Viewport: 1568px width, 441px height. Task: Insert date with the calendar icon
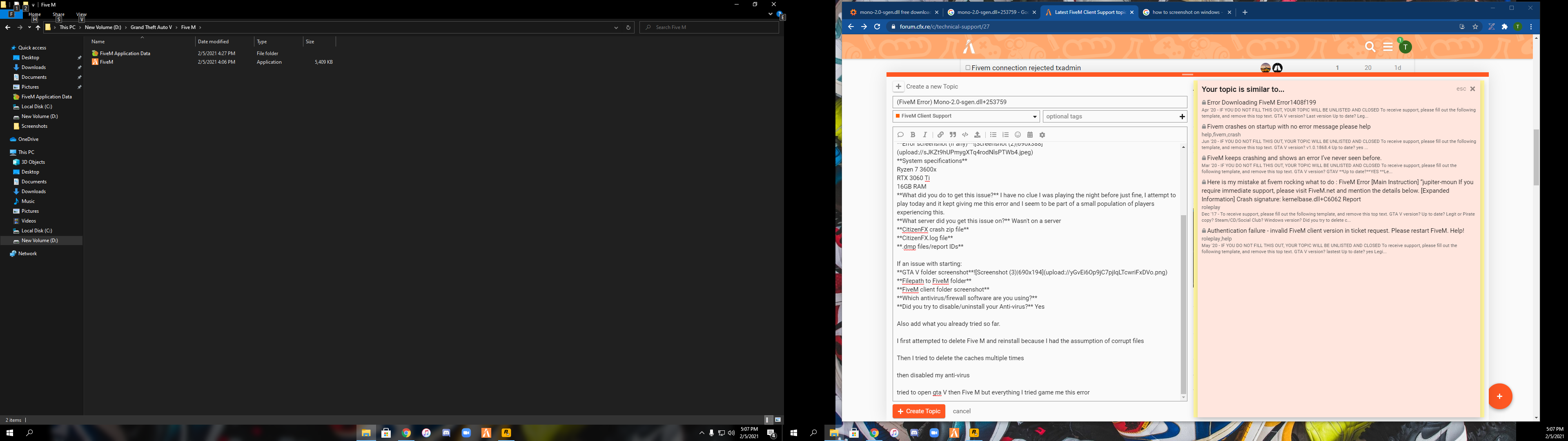[1030, 135]
